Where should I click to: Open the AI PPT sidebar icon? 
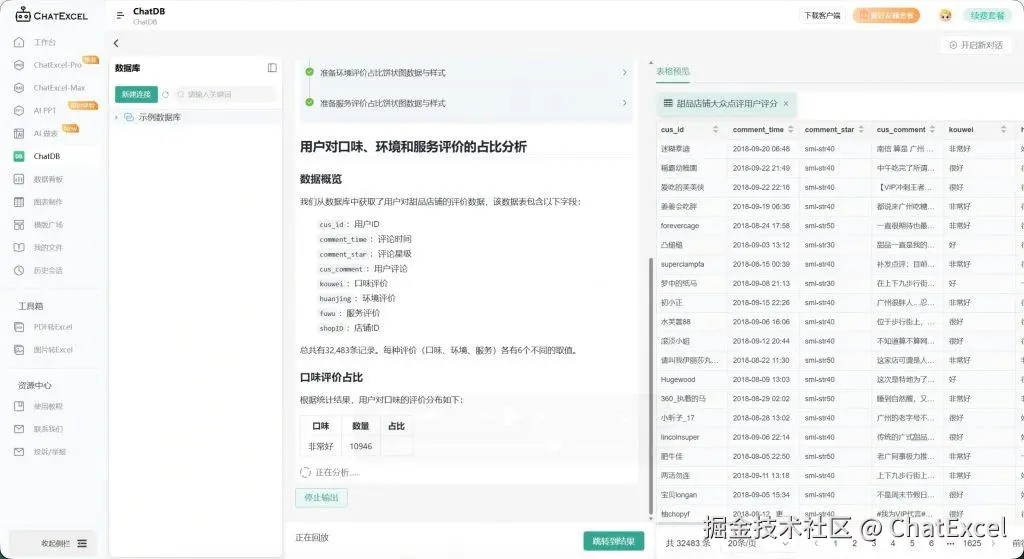pyautogui.click(x=19, y=110)
